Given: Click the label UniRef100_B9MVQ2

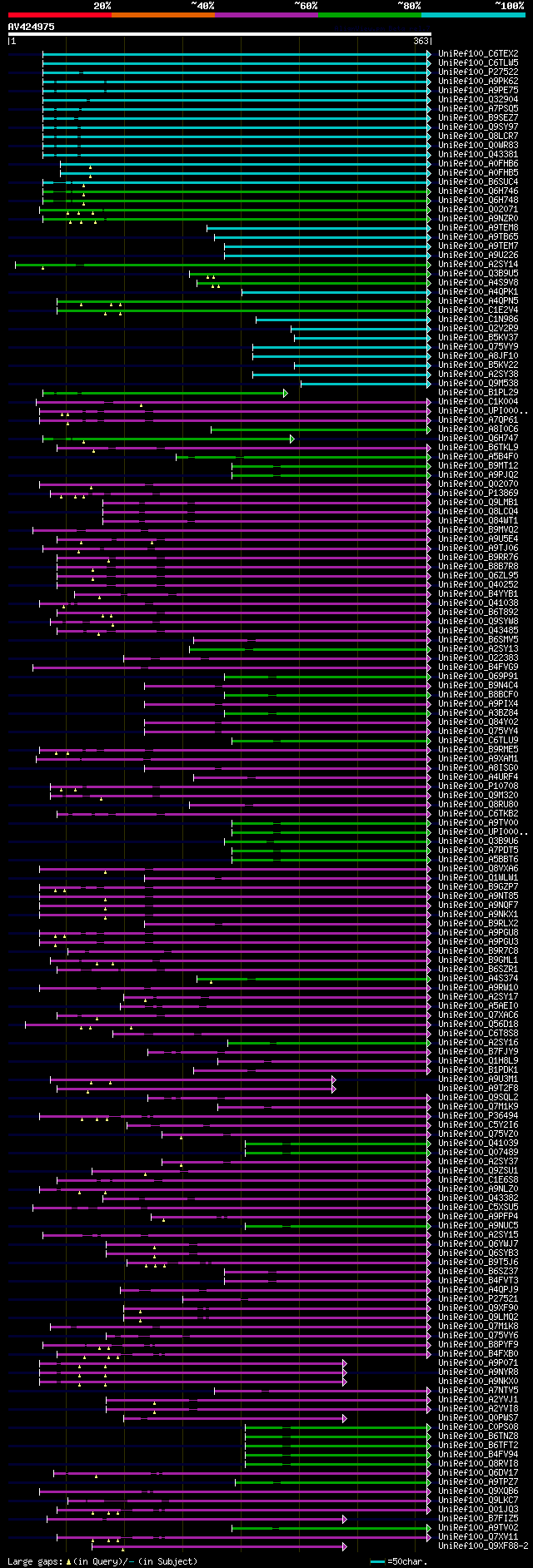Looking at the screenshot, I should coord(478,529).
